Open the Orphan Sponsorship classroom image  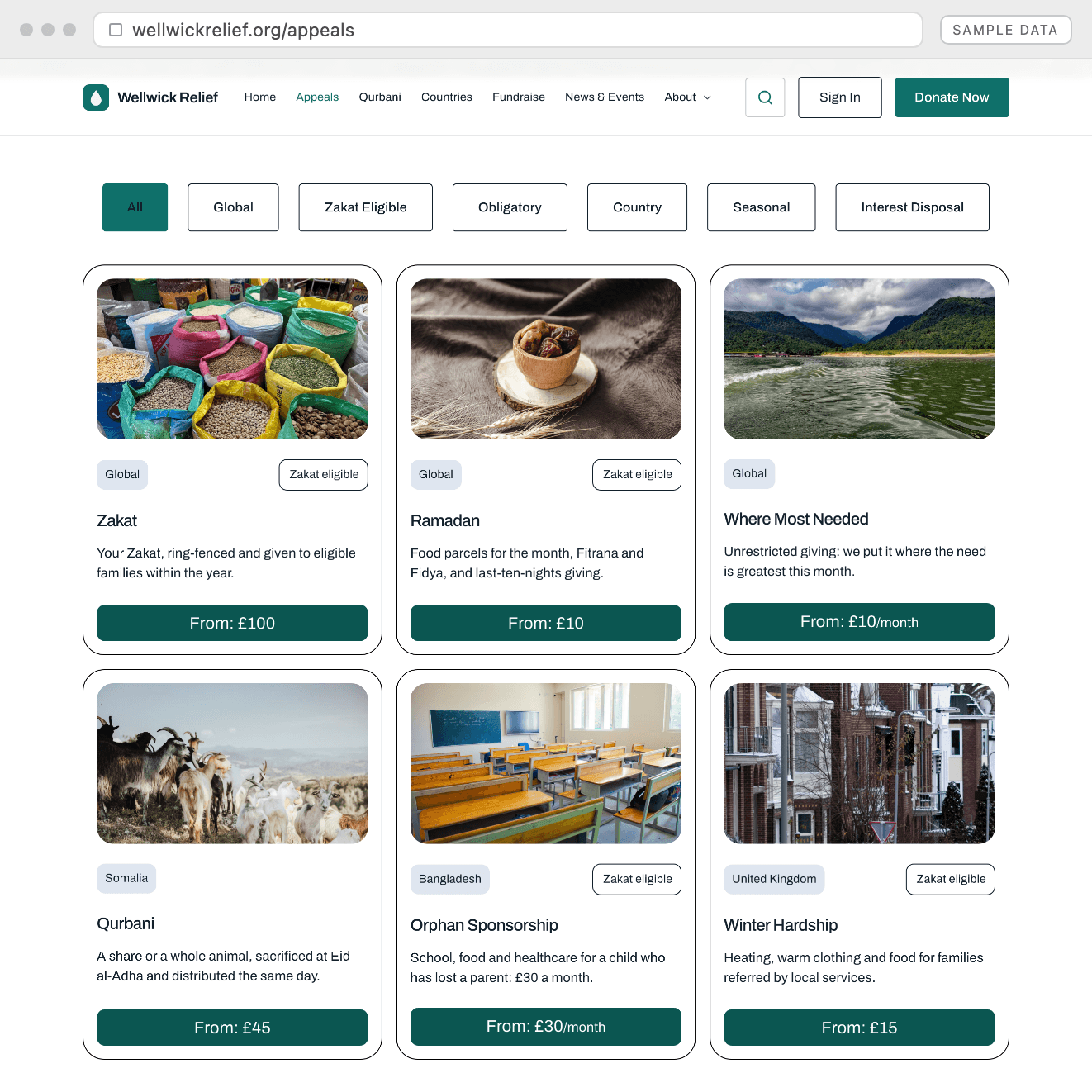[x=546, y=763]
